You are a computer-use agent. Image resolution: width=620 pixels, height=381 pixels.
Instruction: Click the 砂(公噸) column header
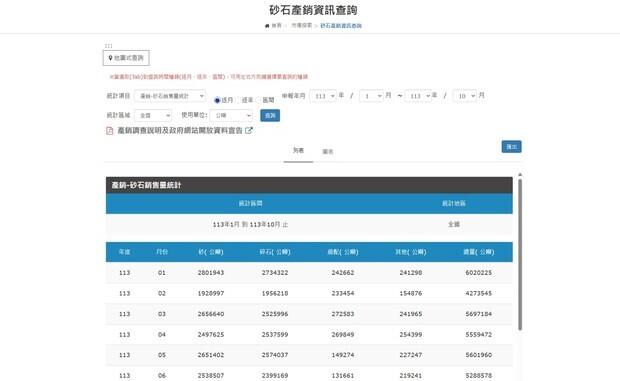point(211,252)
